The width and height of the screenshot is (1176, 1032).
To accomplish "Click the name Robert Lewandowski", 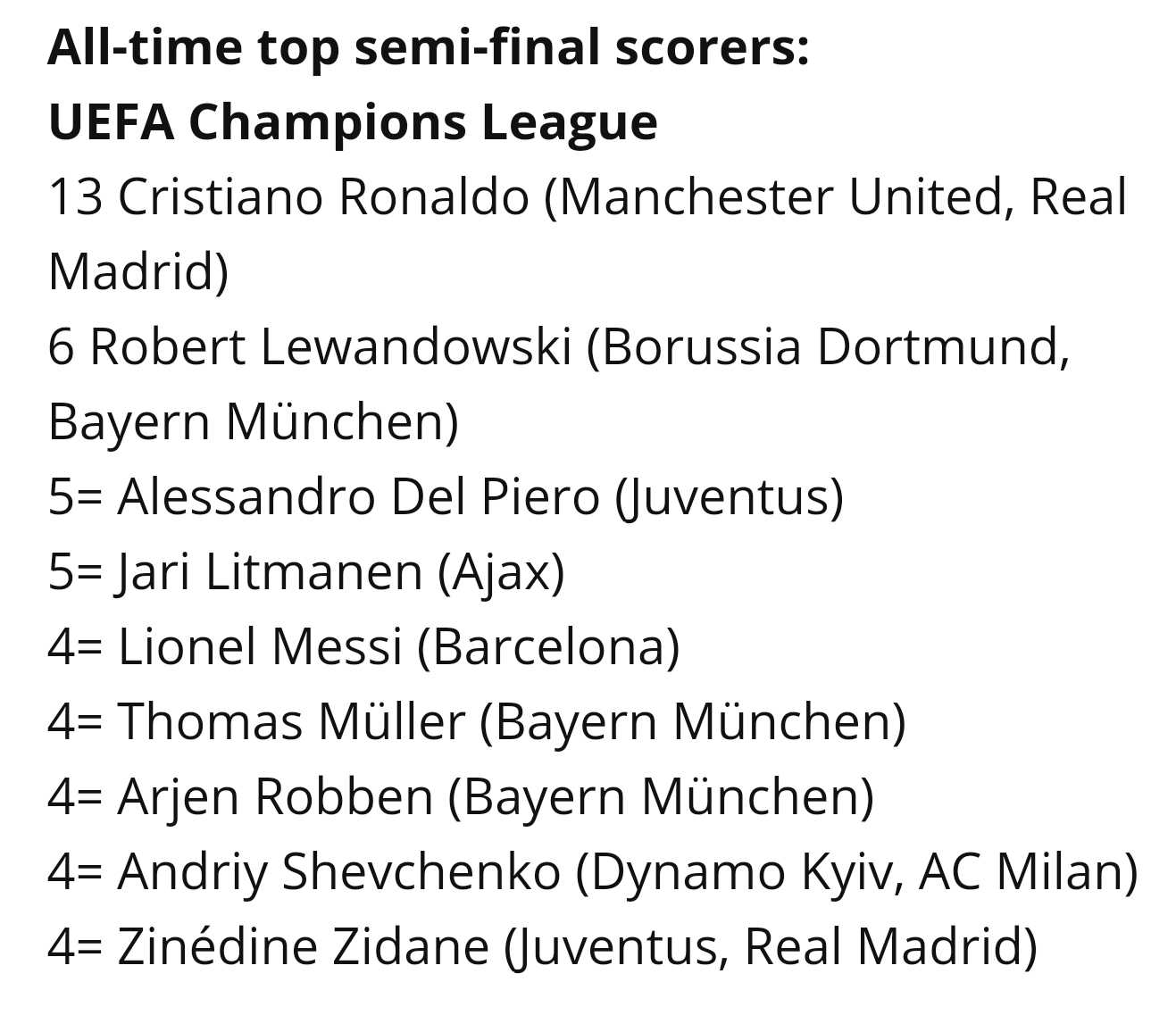I will [x=330, y=347].
